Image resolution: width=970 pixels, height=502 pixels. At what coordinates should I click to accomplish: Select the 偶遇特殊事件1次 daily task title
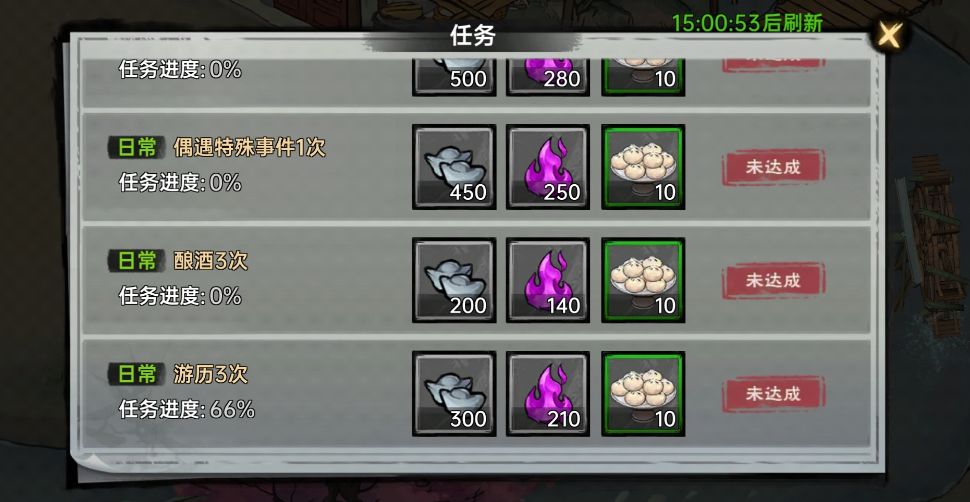tap(249, 148)
